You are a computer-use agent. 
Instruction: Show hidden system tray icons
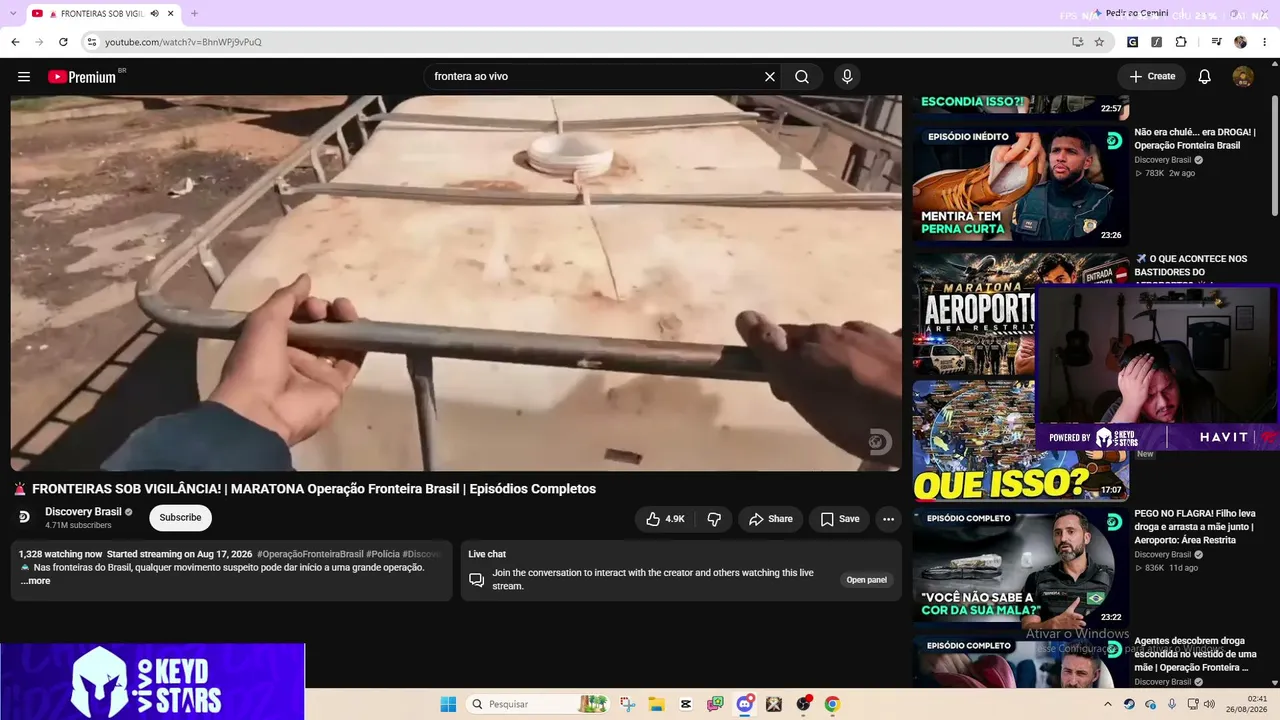[x=1107, y=704]
